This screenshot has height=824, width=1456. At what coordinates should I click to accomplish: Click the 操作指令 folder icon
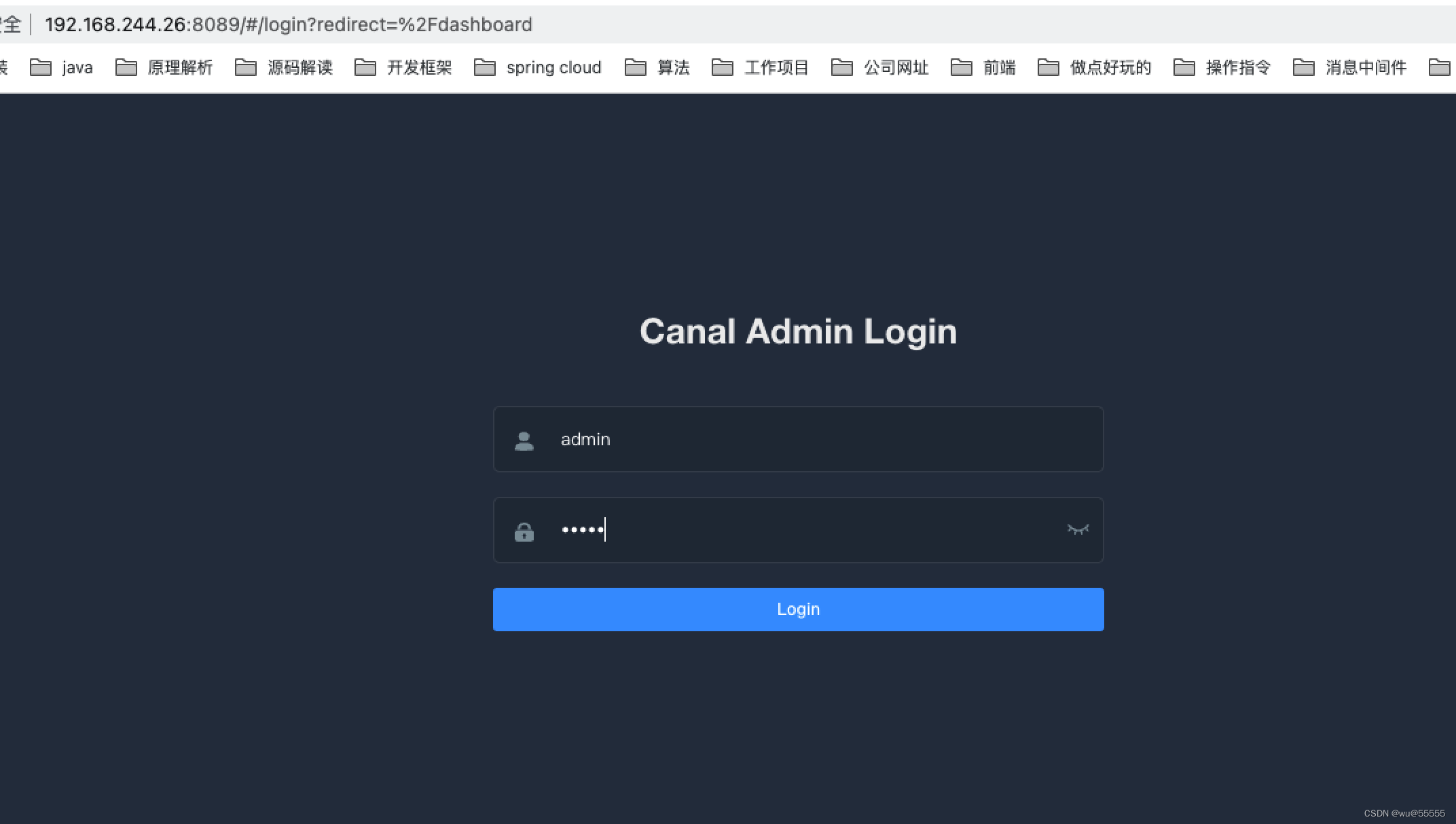point(1184,67)
